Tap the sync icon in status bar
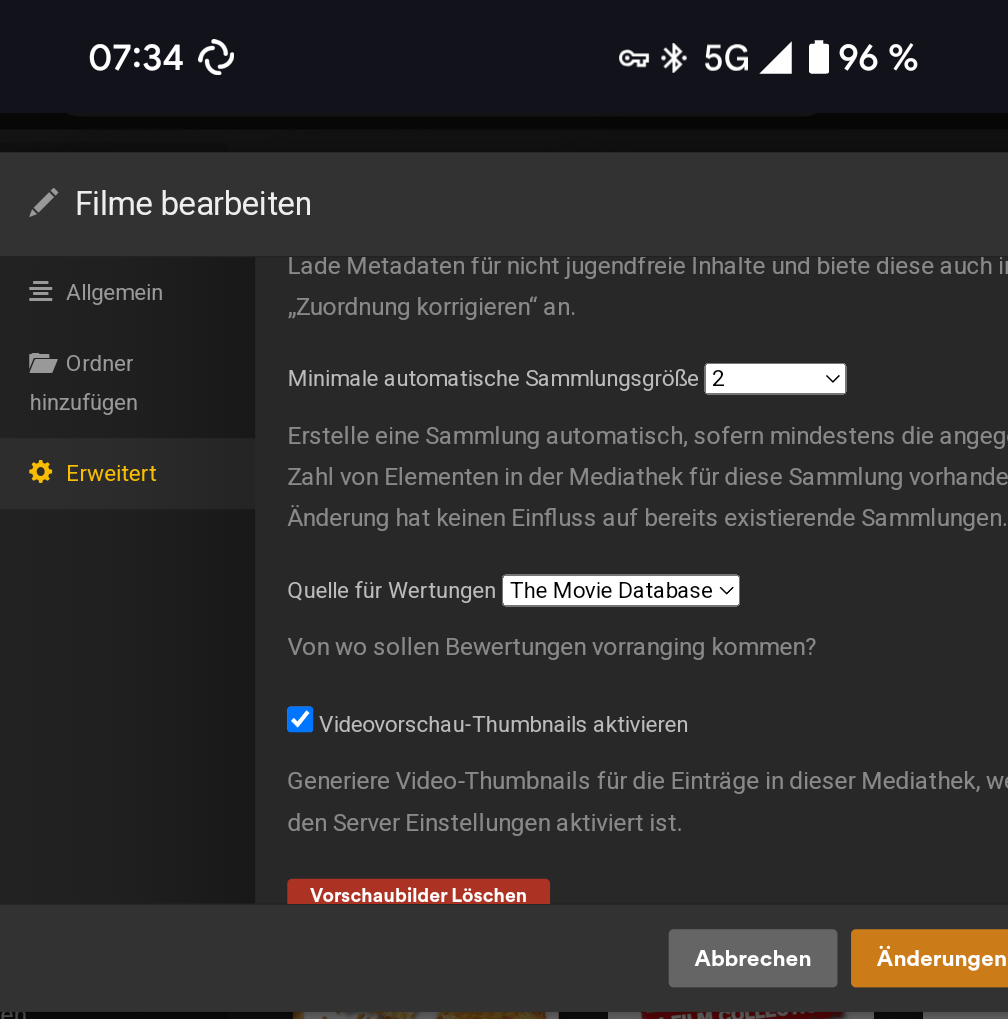The height and width of the screenshot is (1019, 1008). pos(216,57)
